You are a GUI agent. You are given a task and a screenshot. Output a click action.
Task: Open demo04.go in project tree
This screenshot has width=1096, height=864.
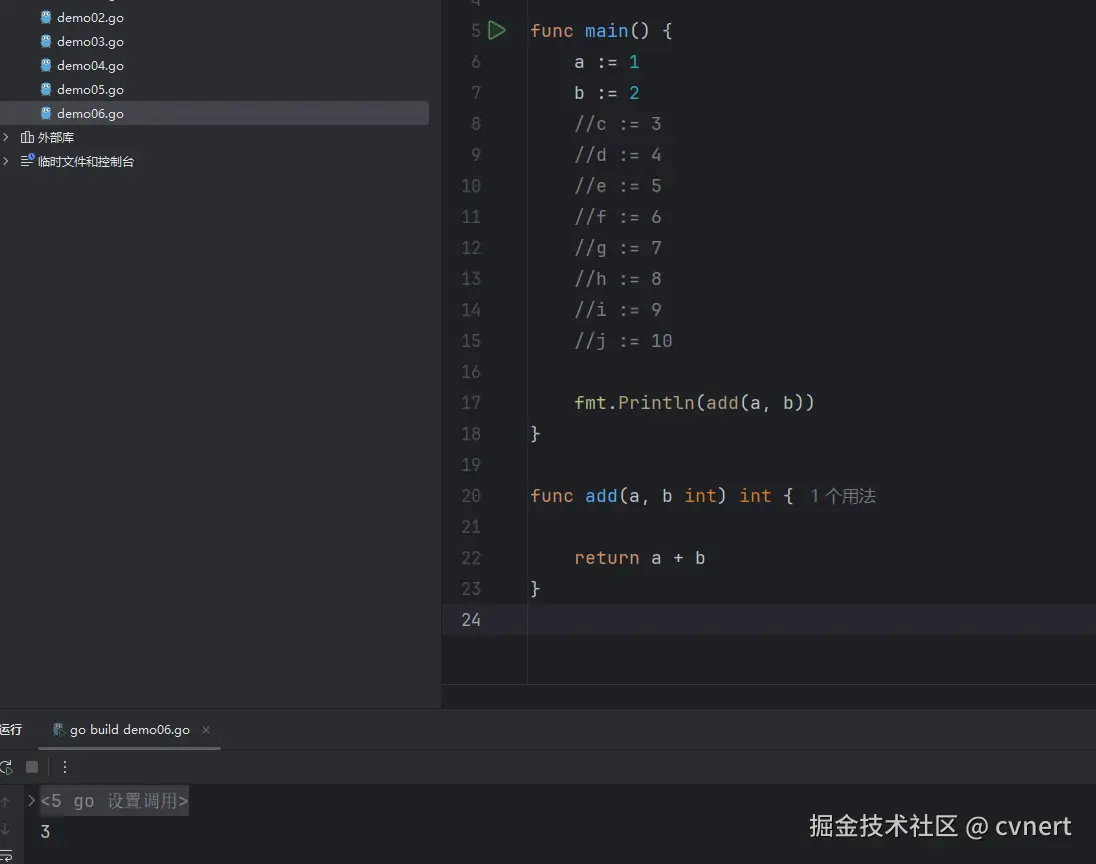tap(89, 65)
